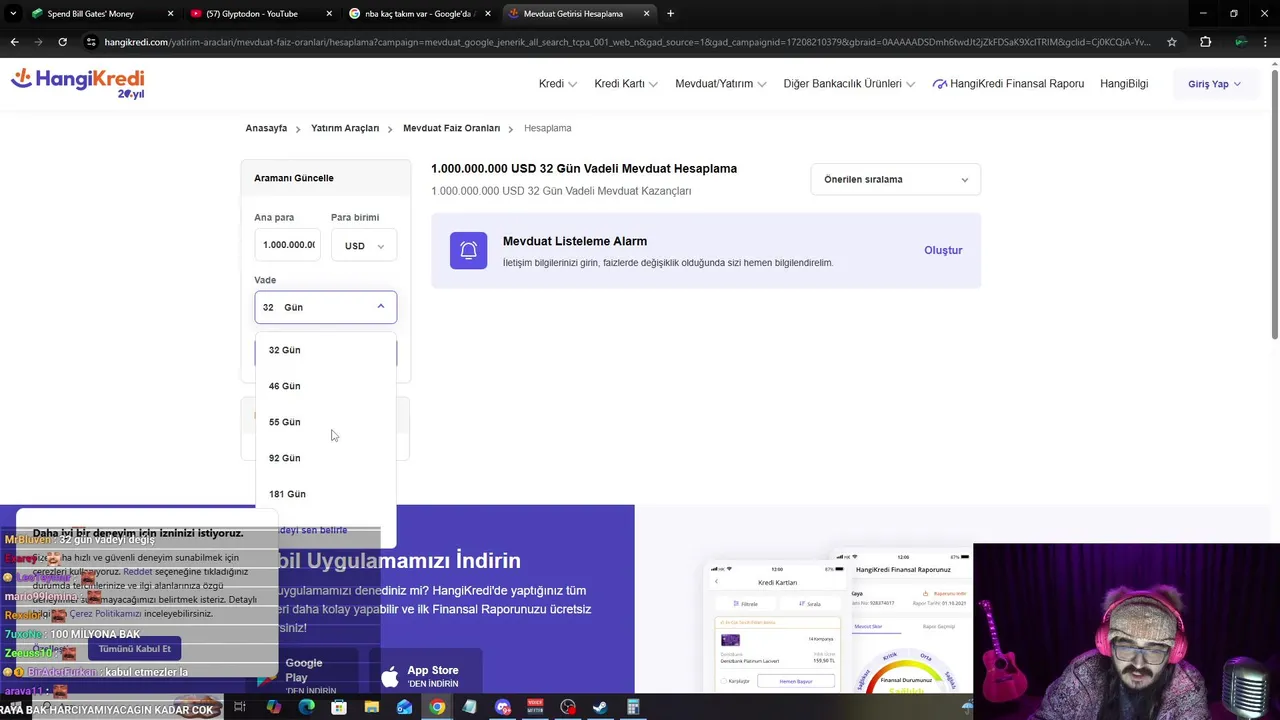Image resolution: width=1280 pixels, height=720 pixels.
Task: Open the Giriş Yap dropdown
Action: pos(1214,84)
